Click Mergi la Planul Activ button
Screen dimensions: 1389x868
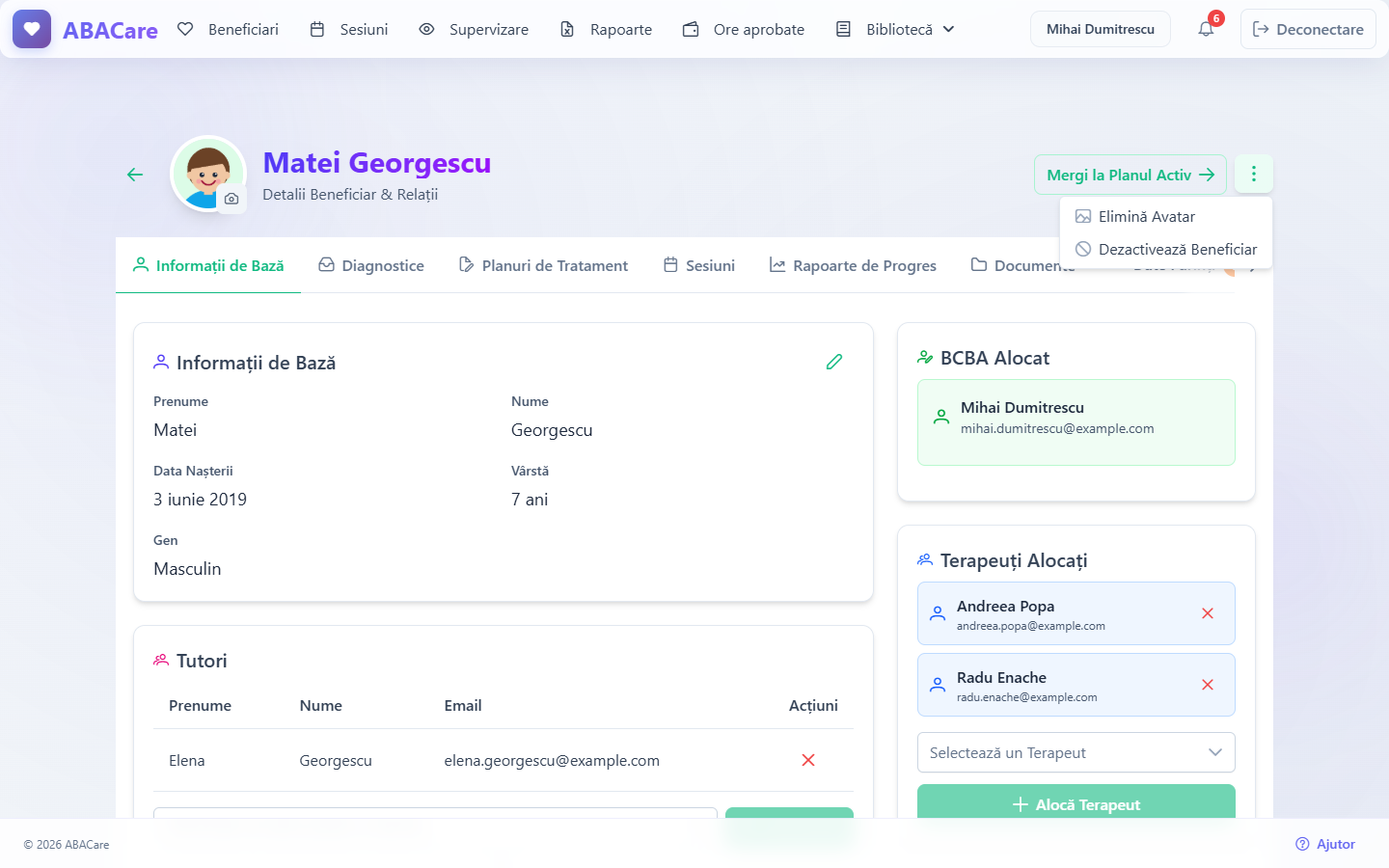(x=1130, y=175)
